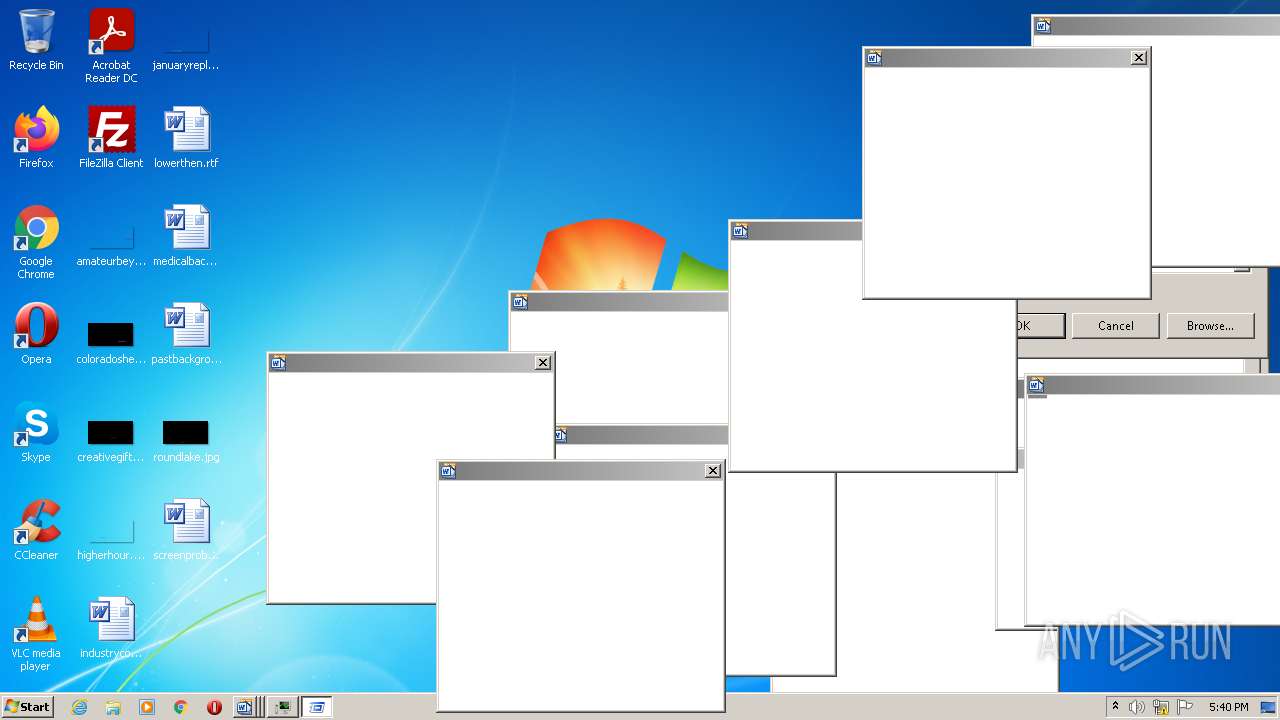Open the 5:40 PM clock
The width and height of the screenshot is (1280, 720).
click(1228, 707)
